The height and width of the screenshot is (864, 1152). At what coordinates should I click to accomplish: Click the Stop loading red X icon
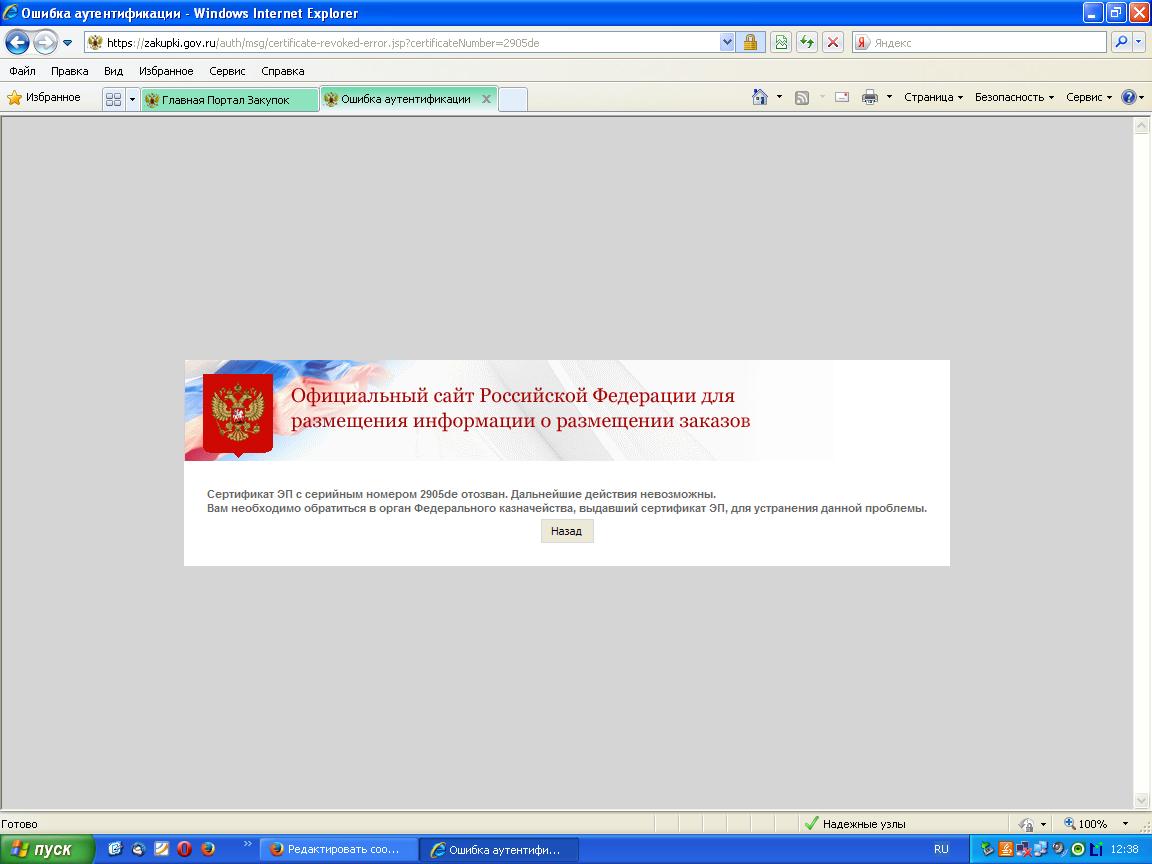coord(831,42)
